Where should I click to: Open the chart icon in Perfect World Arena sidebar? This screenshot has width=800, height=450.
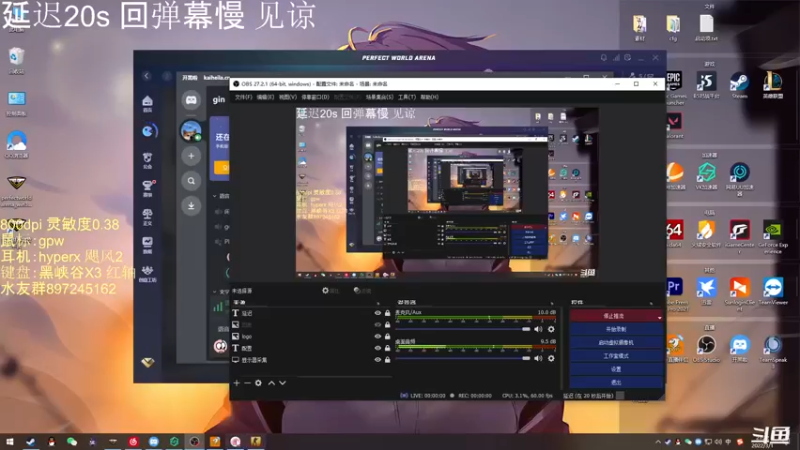click(x=147, y=245)
